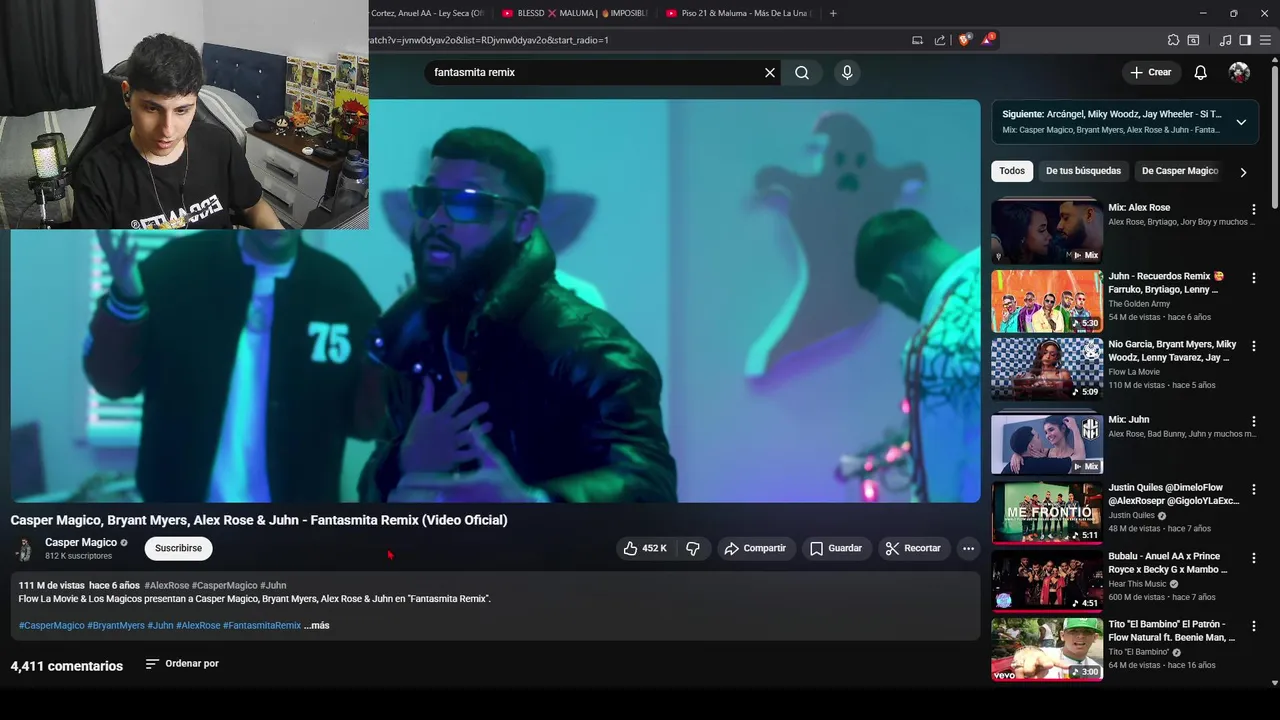Open Bubalu - Anuel AA video title
Image resolution: width=1280 pixels, height=720 pixels.
point(1167,563)
